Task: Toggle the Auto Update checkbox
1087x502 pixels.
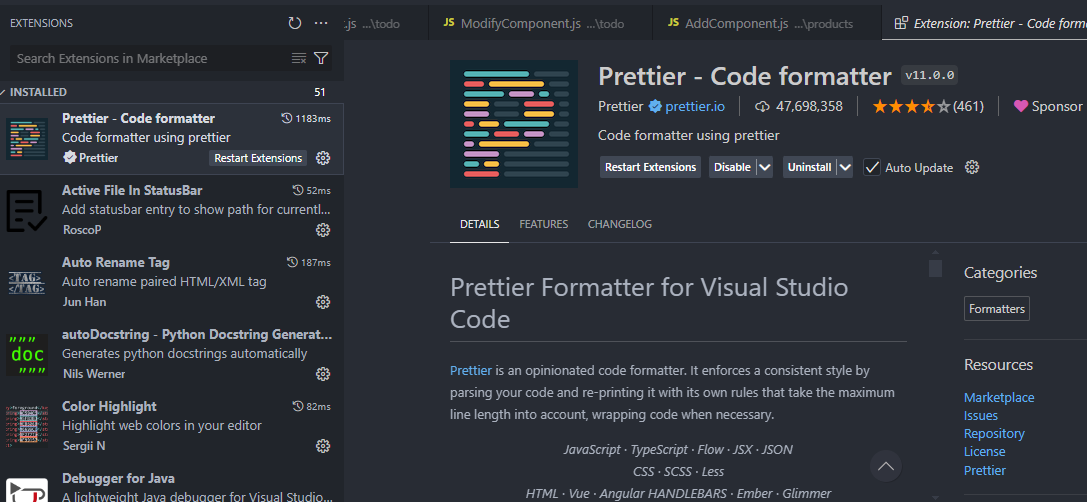Action: click(872, 167)
